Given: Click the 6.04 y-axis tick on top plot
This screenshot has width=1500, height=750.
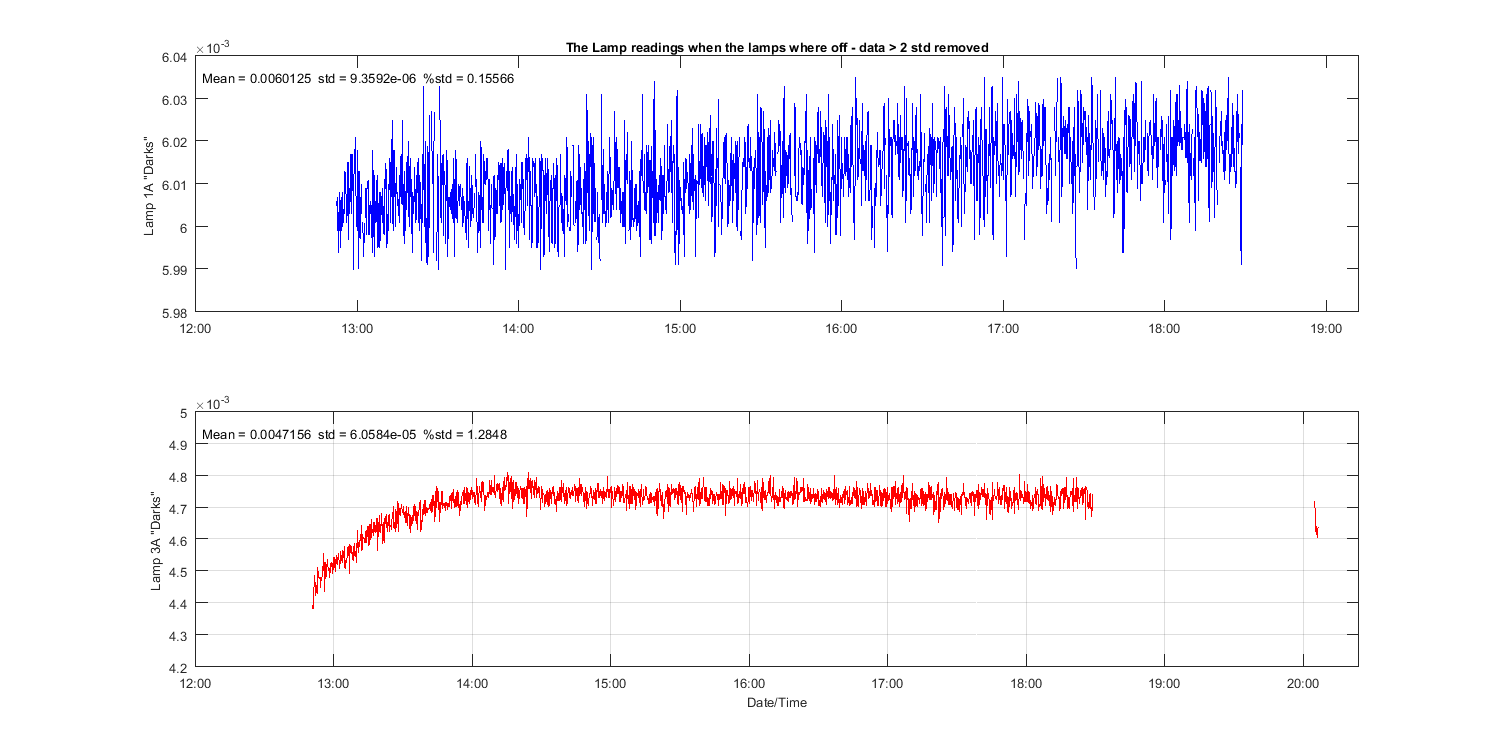Looking at the screenshot, I should pos(173,57).
